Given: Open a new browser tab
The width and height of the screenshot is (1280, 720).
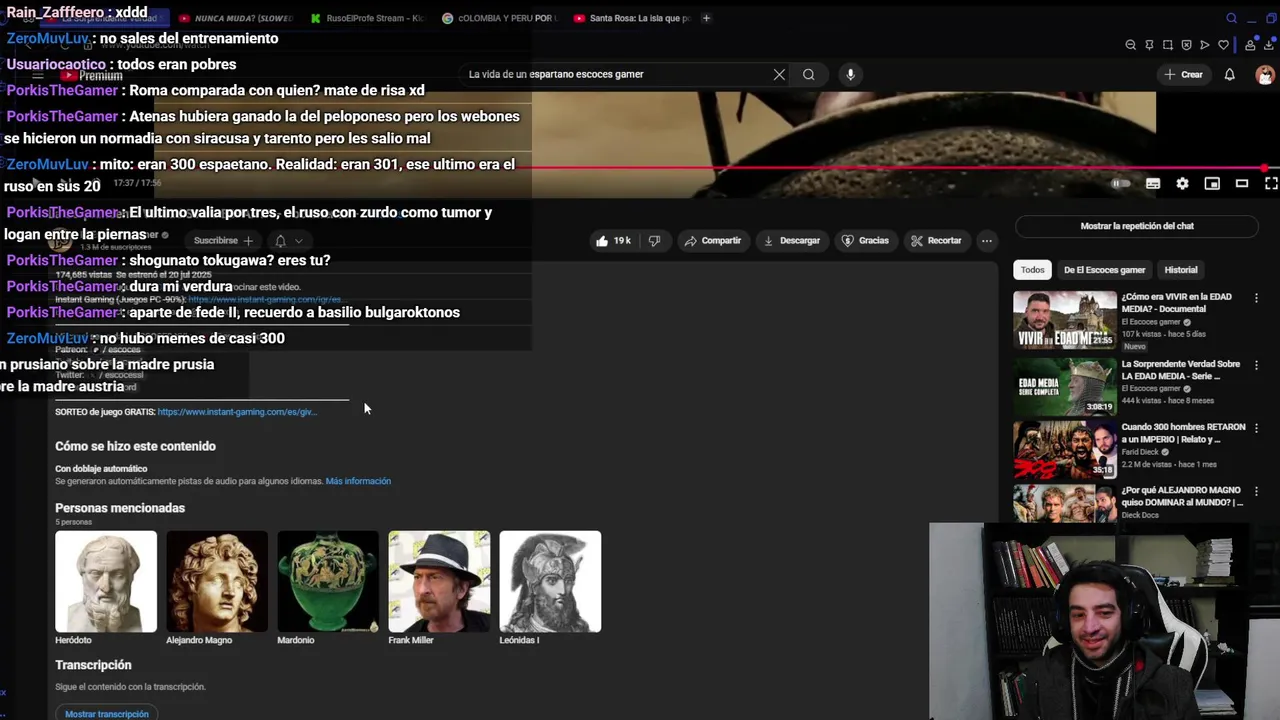Looking at the screenshot, I should point(706,18).
